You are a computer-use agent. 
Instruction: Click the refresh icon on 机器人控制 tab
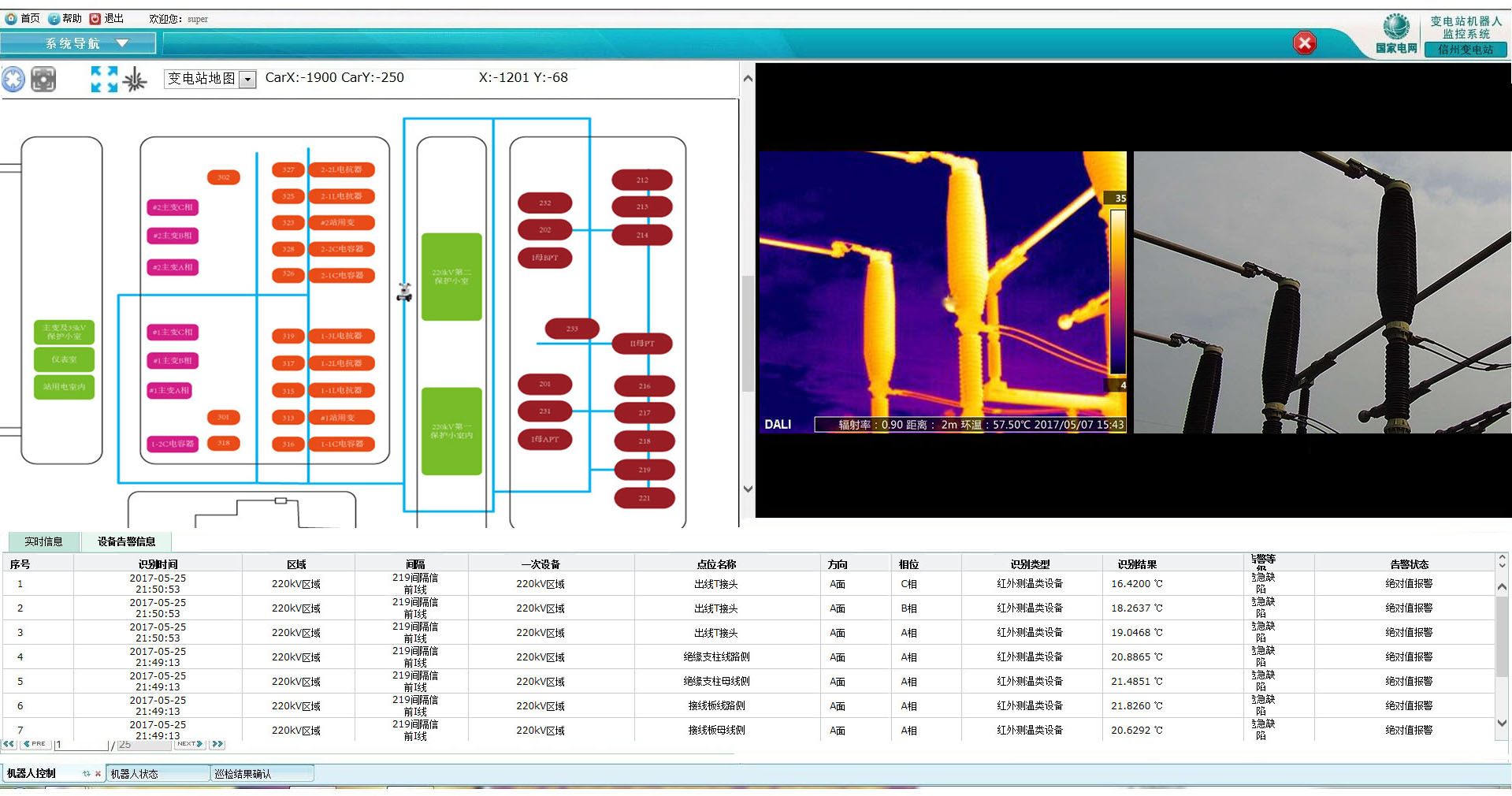(86, 774)
